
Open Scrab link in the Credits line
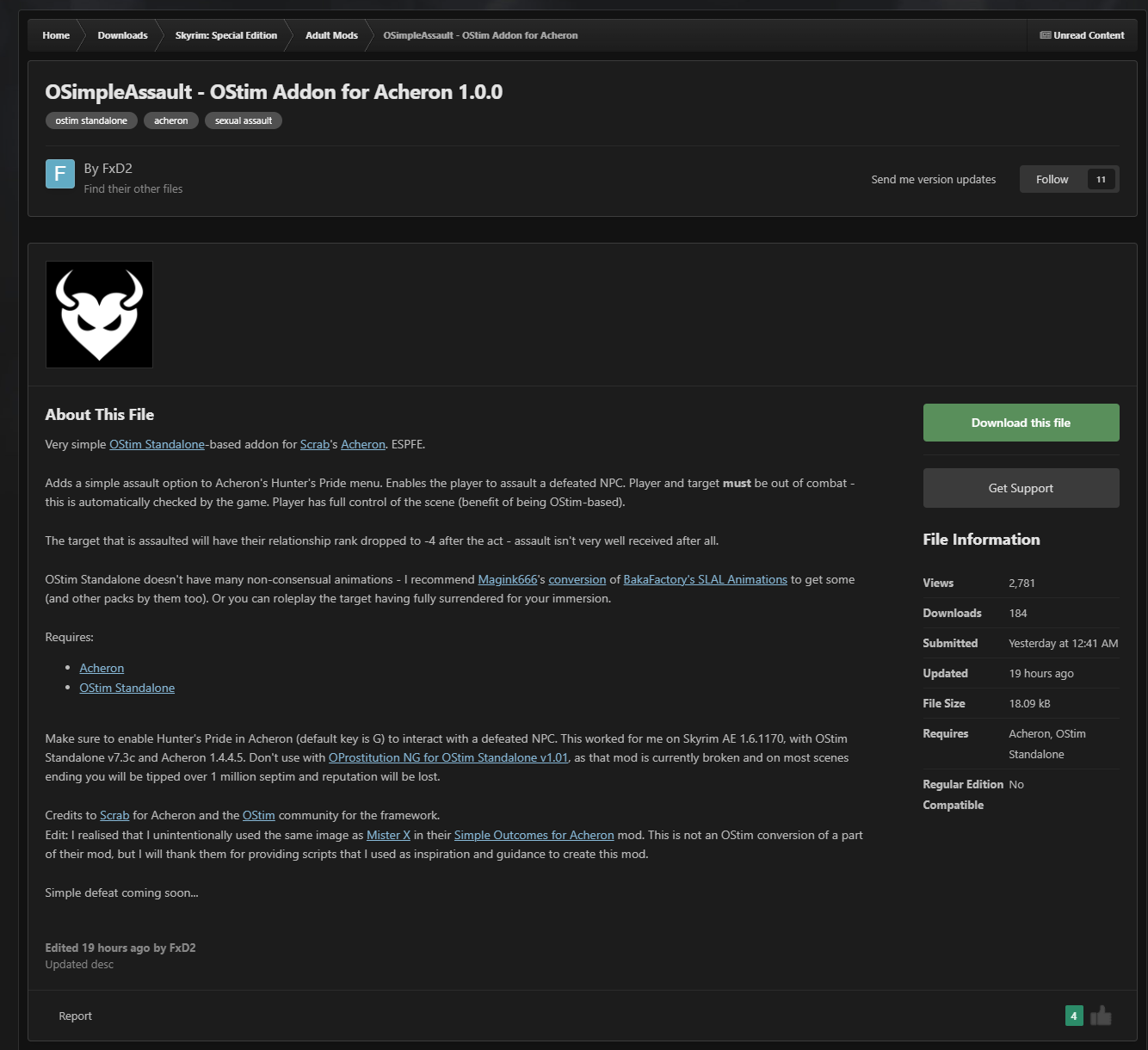click(x=114, y=816)
